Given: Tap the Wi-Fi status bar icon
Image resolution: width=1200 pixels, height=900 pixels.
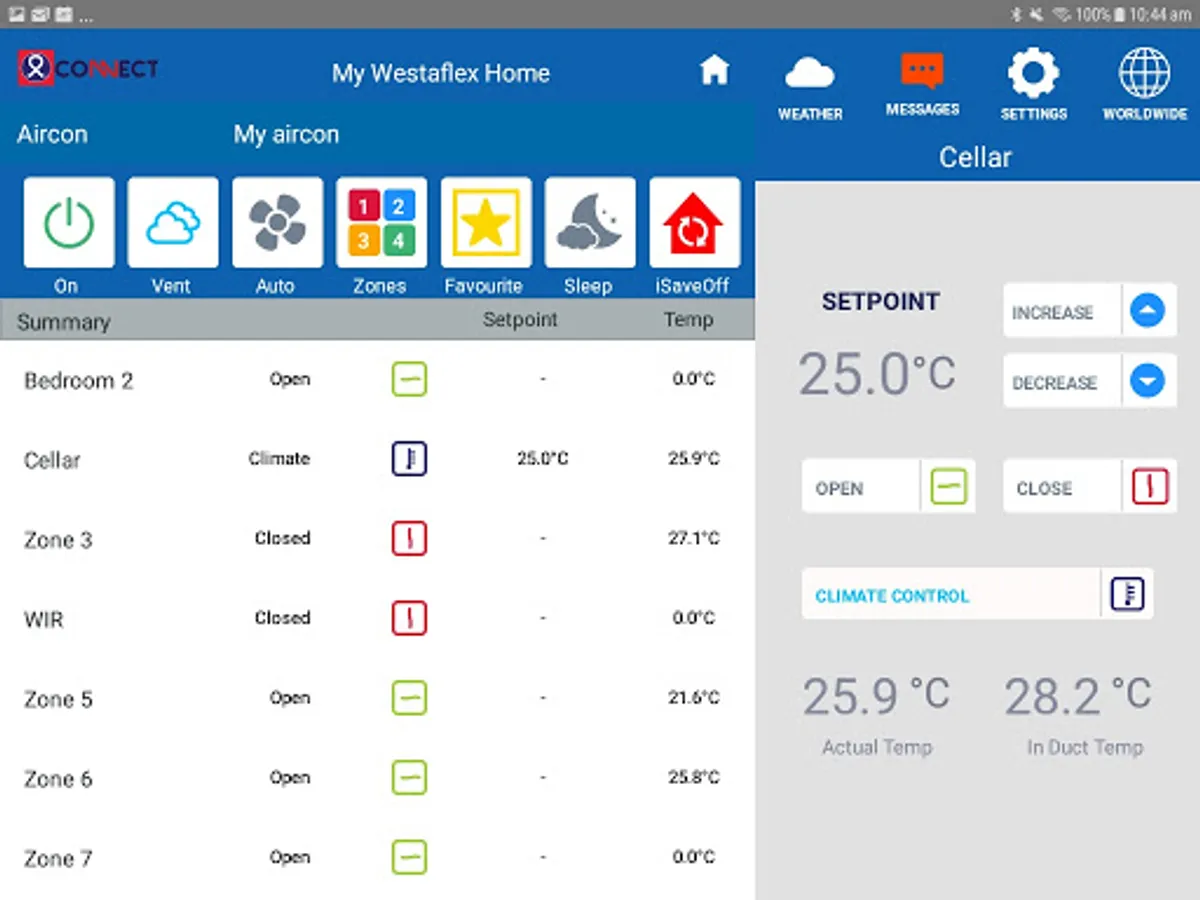Looking at the screenshot, I should pyautogui.click(x=1062, y=15).
